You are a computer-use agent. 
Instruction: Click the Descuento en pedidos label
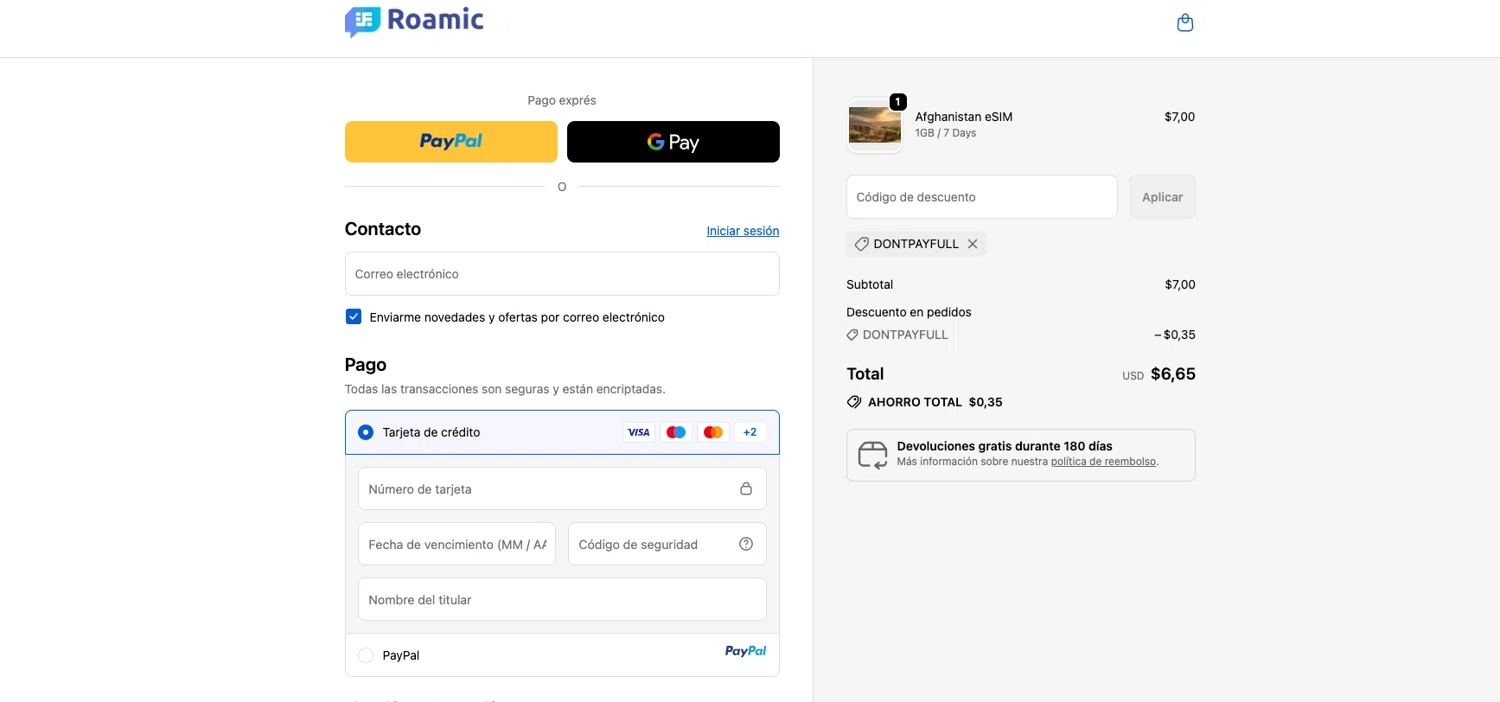(x=909, y=312)
